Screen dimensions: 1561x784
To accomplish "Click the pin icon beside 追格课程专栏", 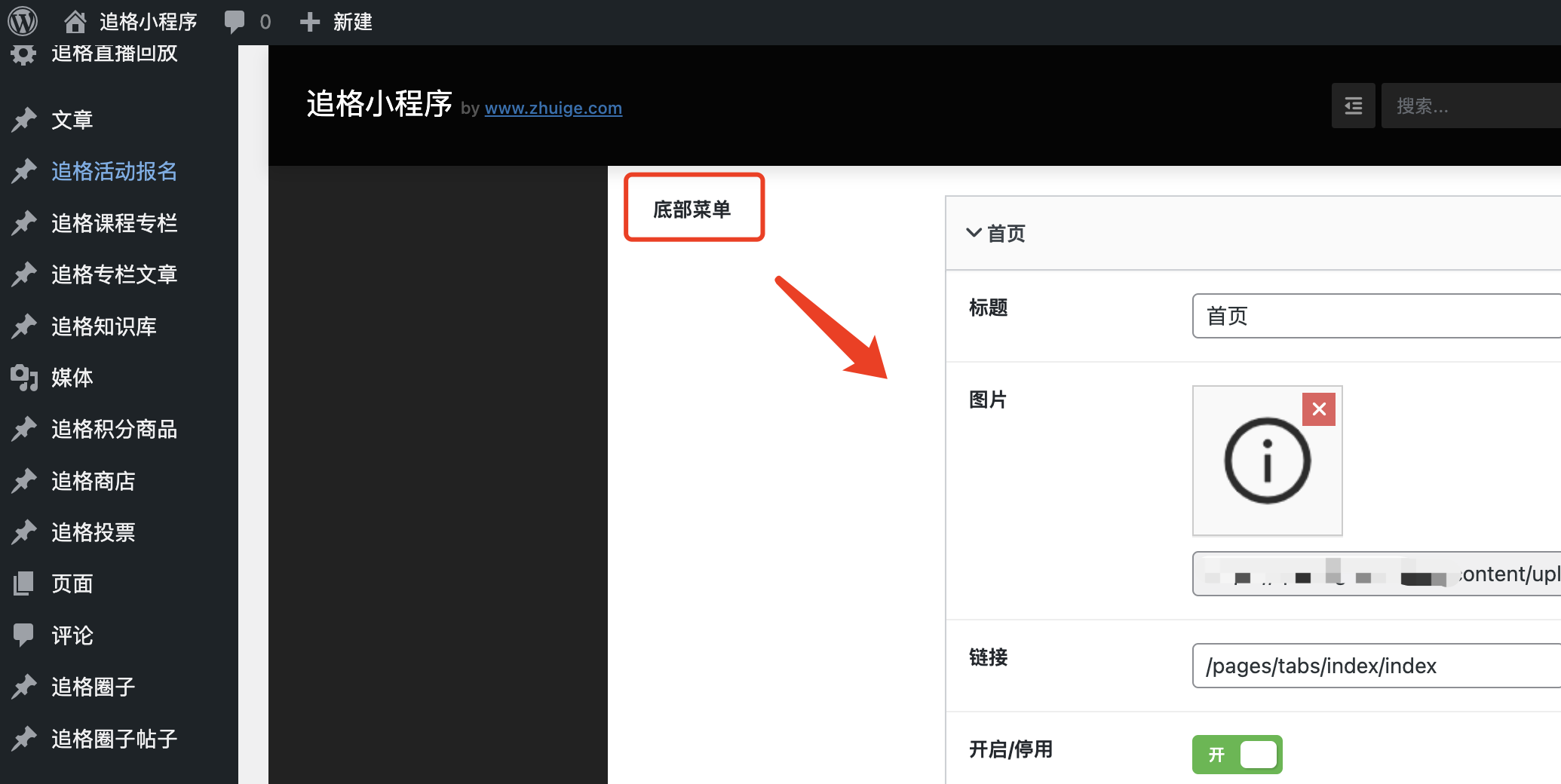I will click(x=24, y=223).
